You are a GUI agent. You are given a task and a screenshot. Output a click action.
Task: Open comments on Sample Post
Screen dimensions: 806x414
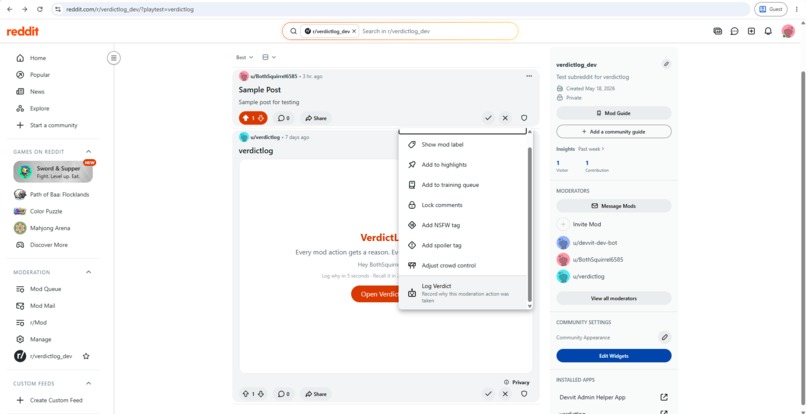click(x=283, y=118)
